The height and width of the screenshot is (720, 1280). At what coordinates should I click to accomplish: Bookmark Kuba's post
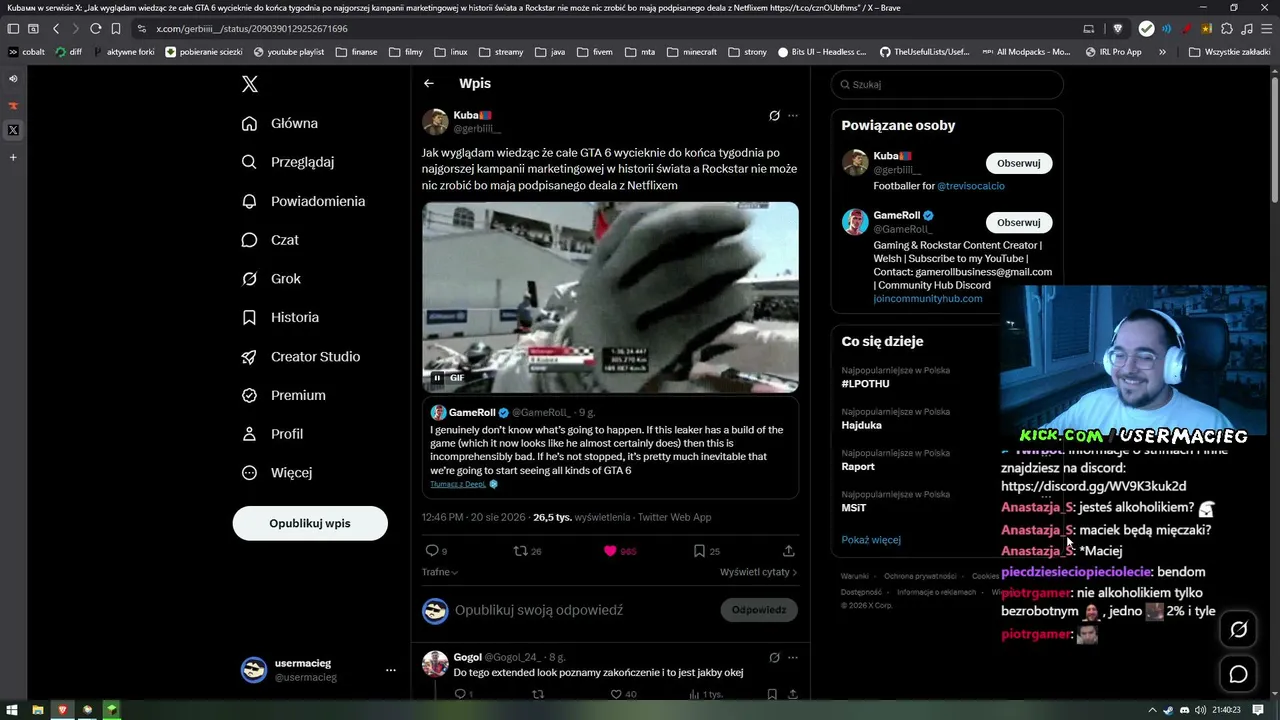pyautogui.click(x=700, y=551)
